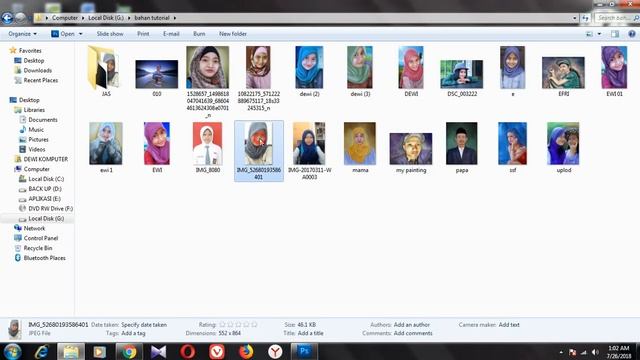Click Burn in the toolbar
640x360 pixels.
coord(199,34)
